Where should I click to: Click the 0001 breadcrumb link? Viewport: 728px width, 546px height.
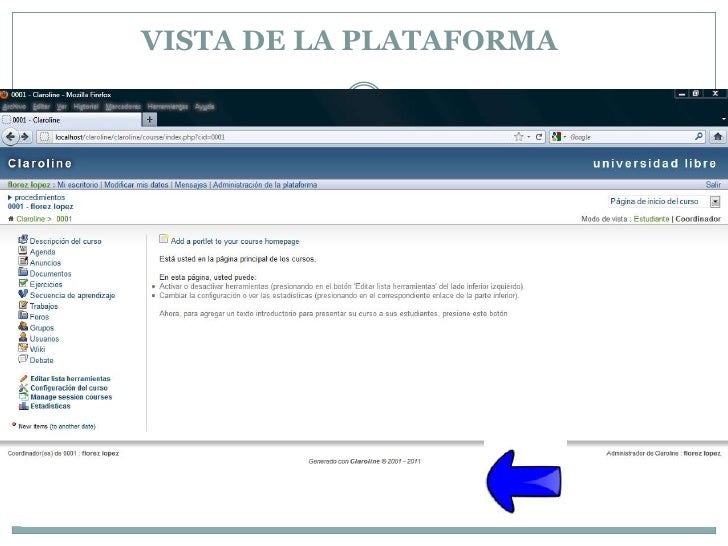click(64, 219)
